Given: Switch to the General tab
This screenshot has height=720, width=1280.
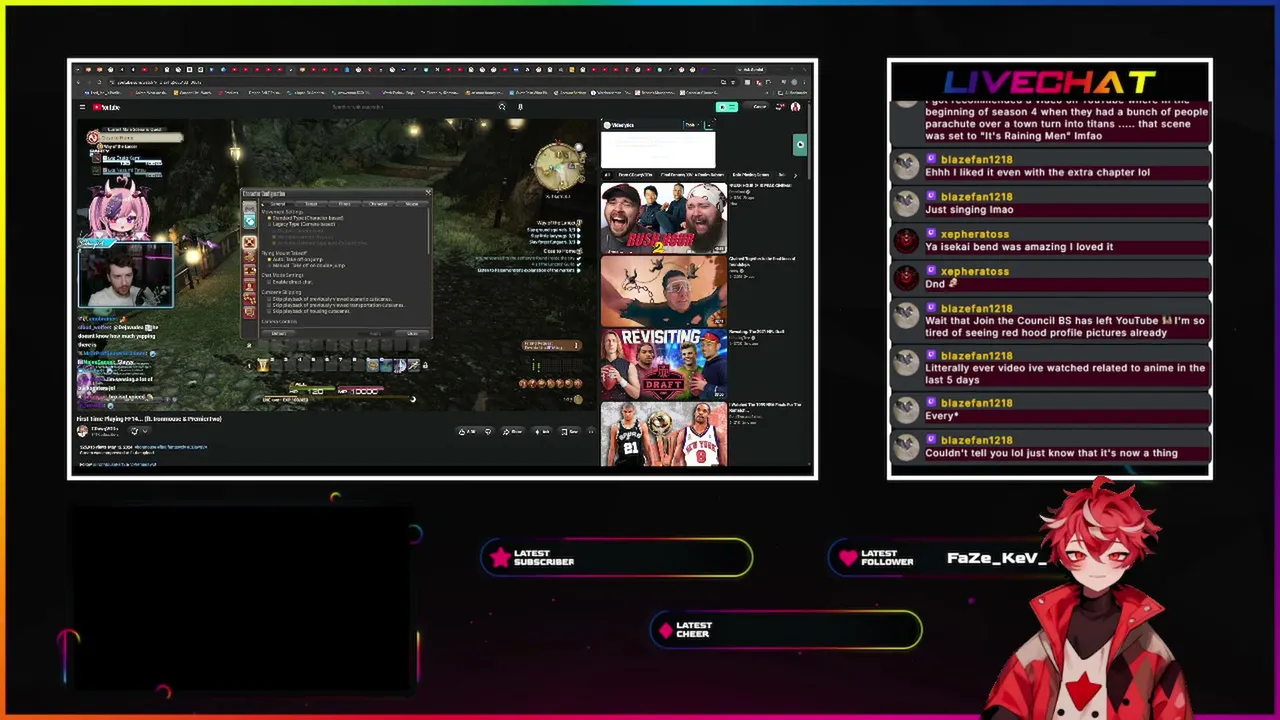Looking at the screenshot, I should (278, 204).
